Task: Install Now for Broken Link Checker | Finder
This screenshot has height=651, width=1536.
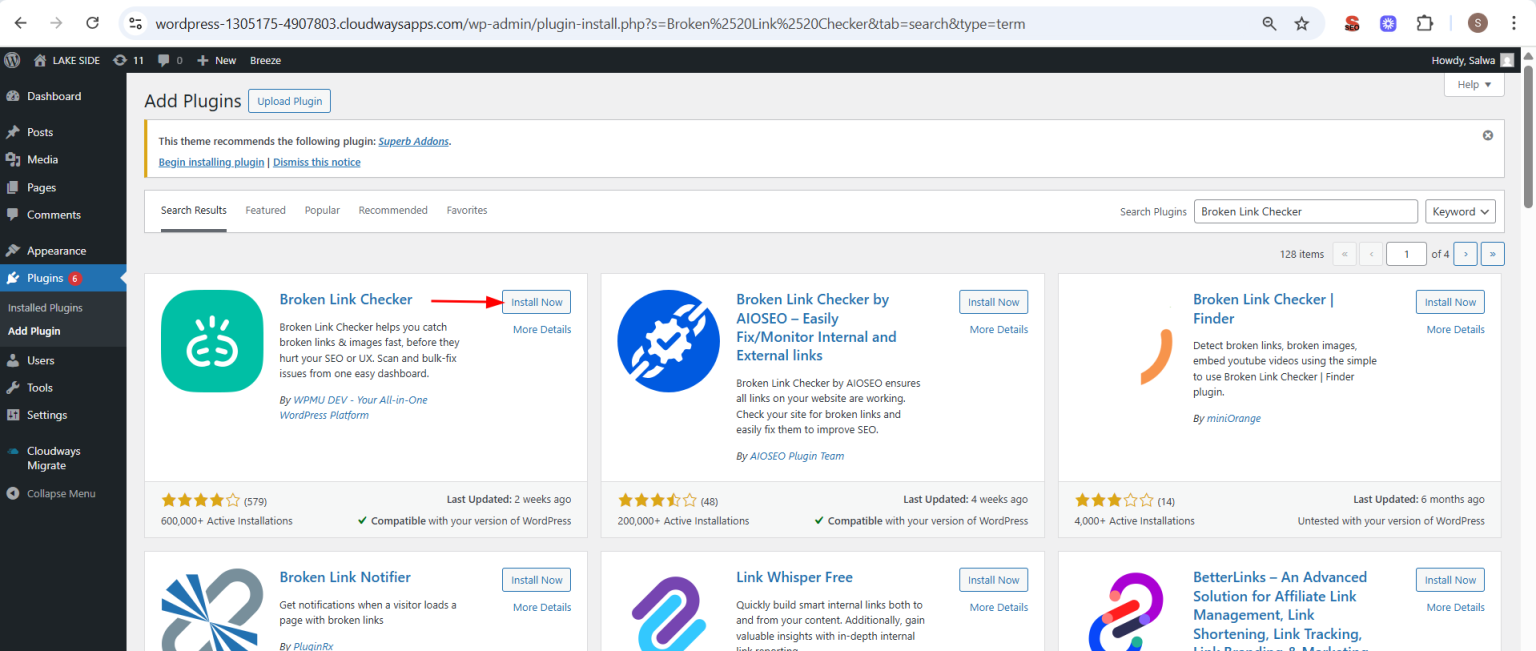Action: click(1450, 302)
